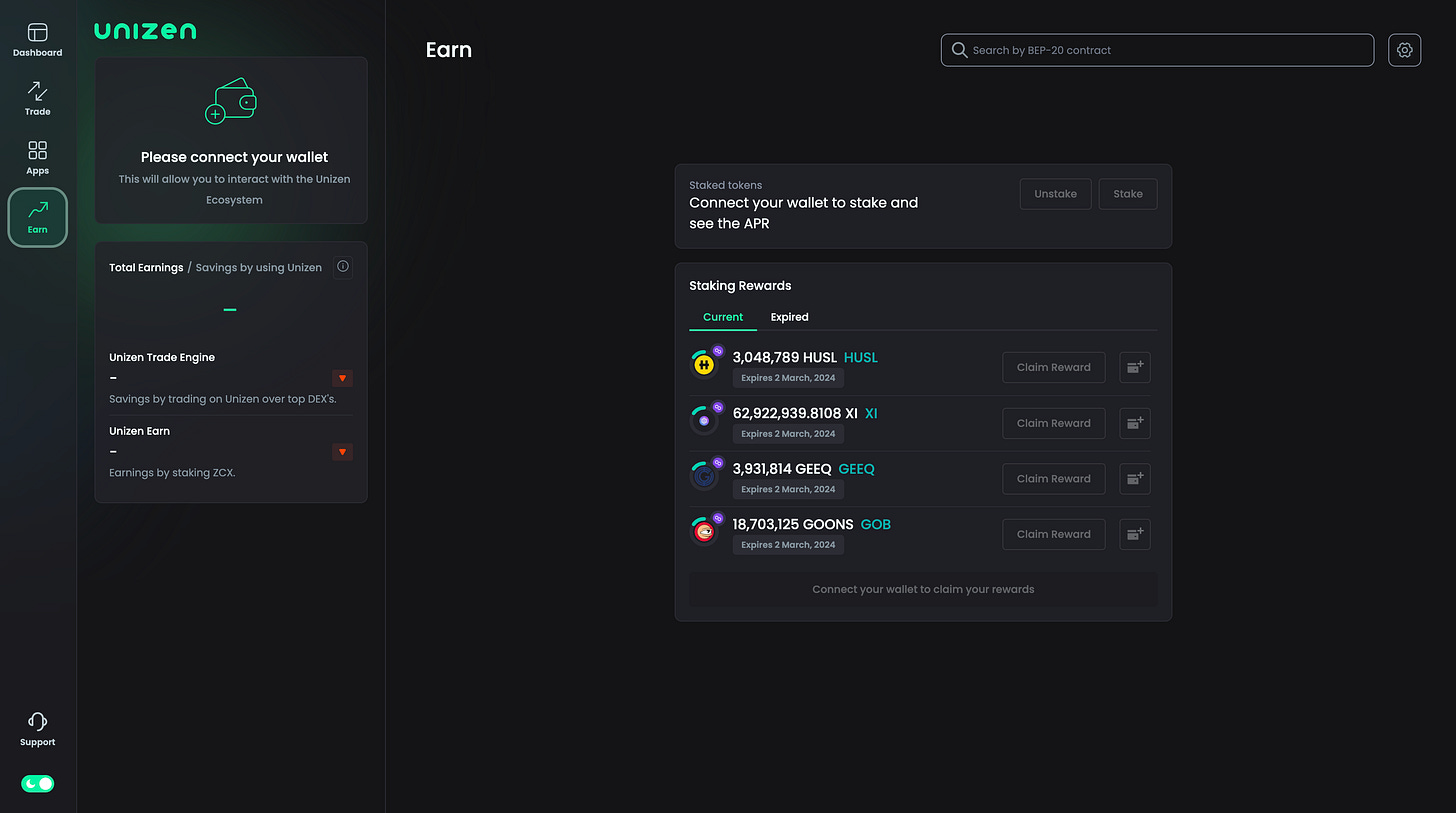Claim Reward for XI

[1054, 423]
